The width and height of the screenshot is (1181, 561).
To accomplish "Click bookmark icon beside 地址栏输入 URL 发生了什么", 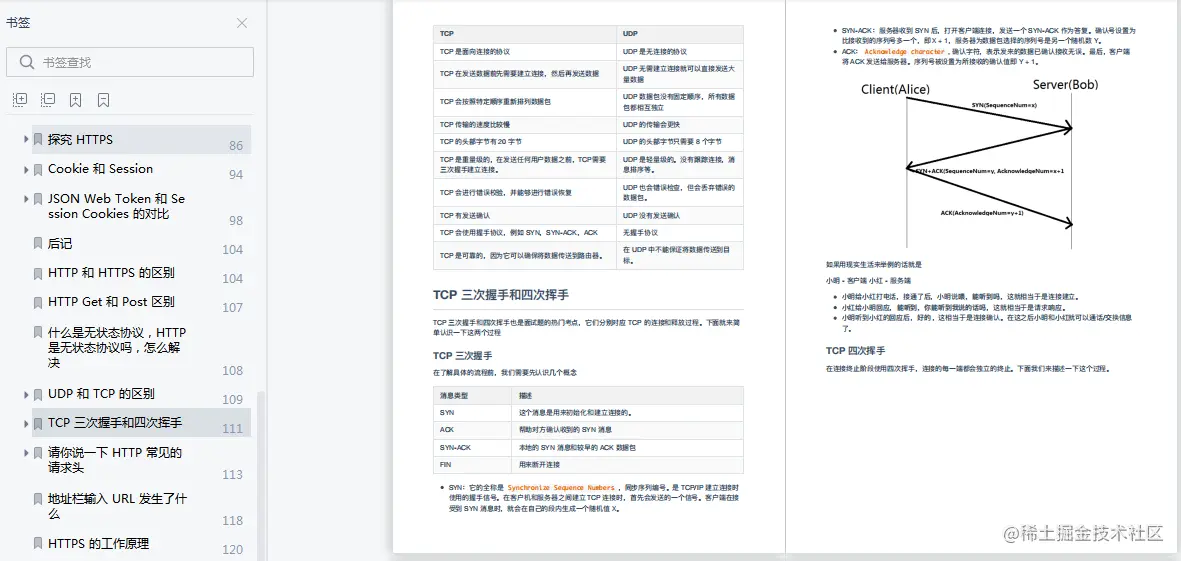I will coord(38,498).
